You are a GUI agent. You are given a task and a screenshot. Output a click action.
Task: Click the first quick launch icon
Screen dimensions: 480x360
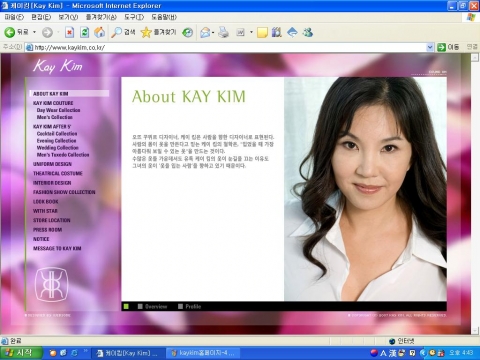coord(53,353)
